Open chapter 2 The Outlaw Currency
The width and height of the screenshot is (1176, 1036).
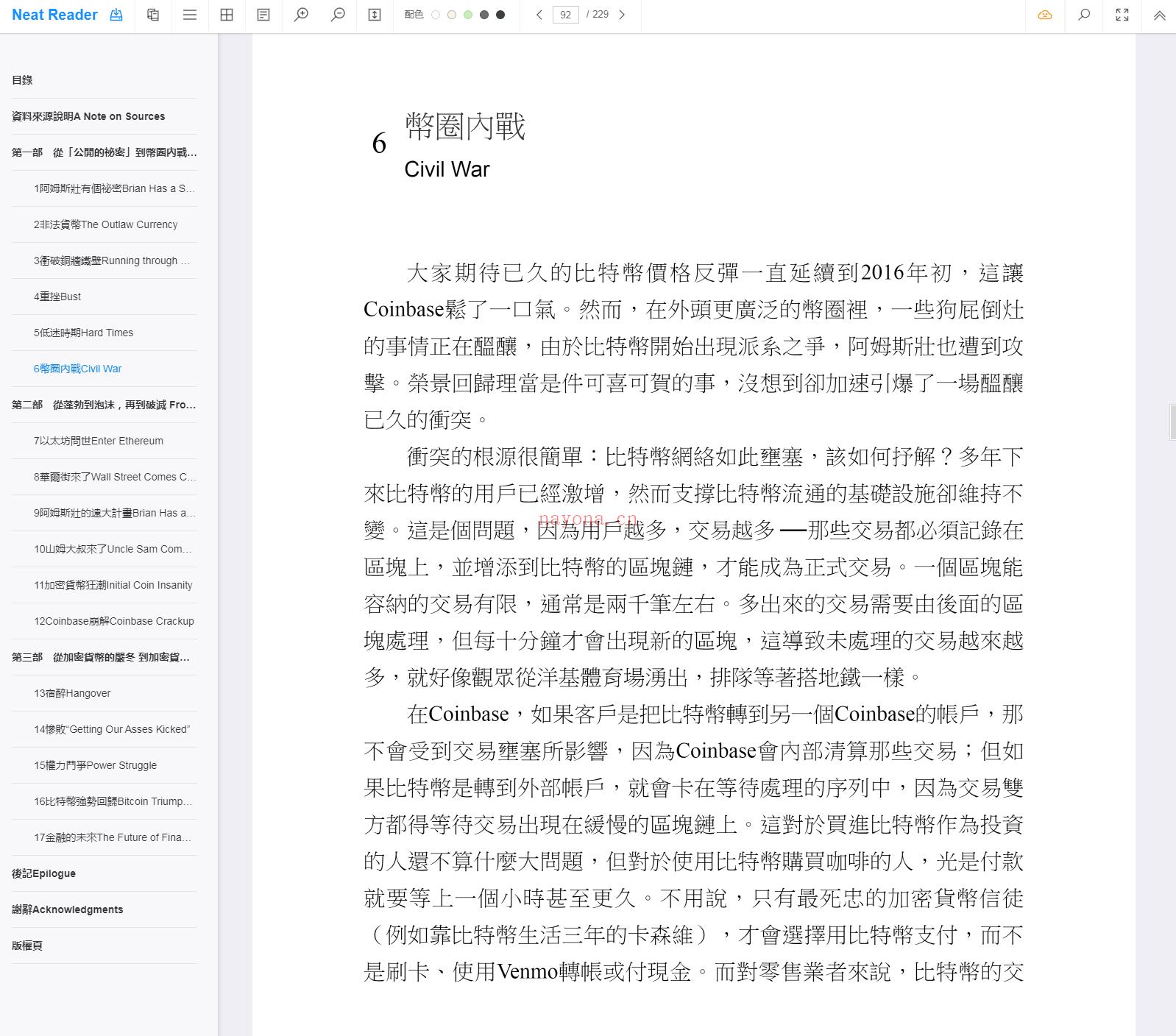pyautogui.click(x=105, y=224)
